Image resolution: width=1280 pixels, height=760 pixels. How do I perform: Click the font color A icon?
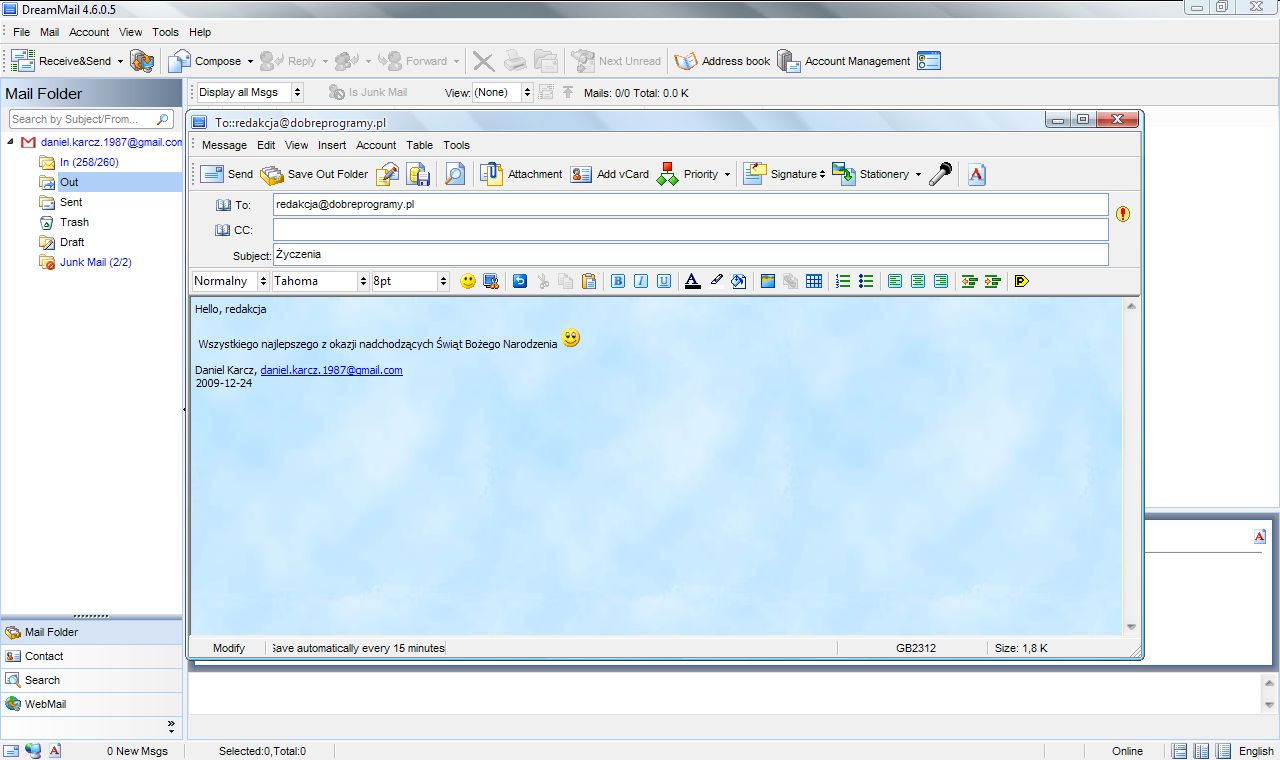(693, 281)
